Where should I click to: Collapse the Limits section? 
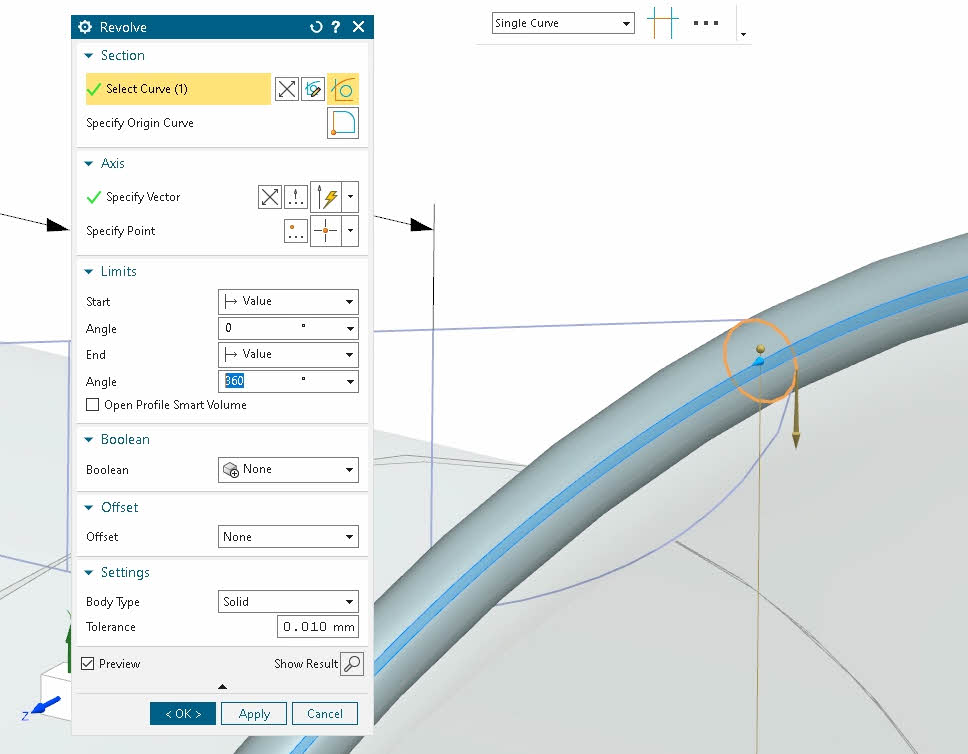(x=89, y=272)
